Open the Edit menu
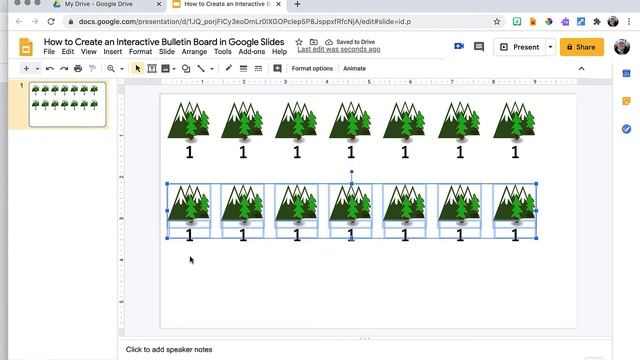 (x=68, y=52)
